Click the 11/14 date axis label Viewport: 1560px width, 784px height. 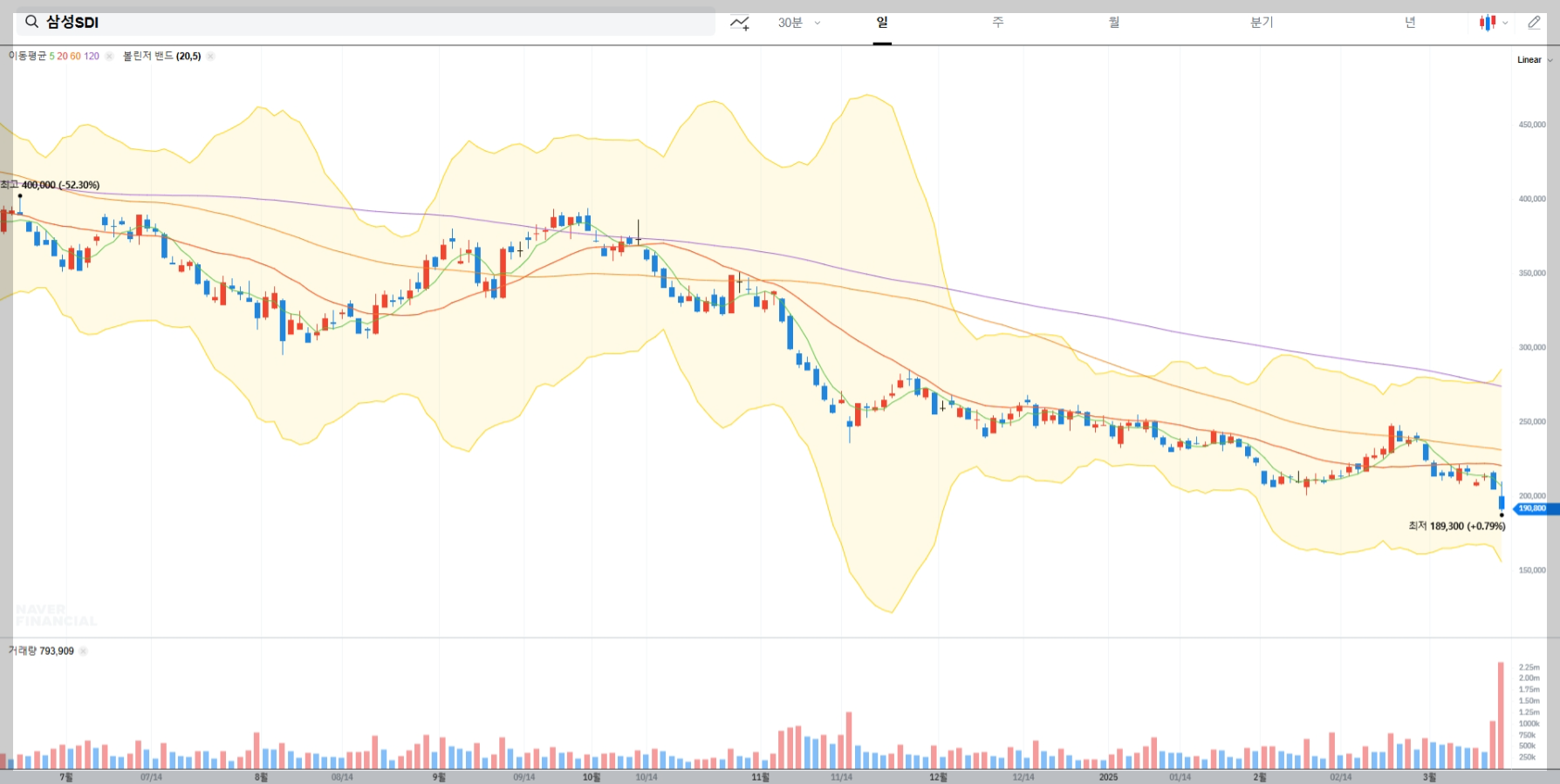pyautogui.click(x=841, y=777)
